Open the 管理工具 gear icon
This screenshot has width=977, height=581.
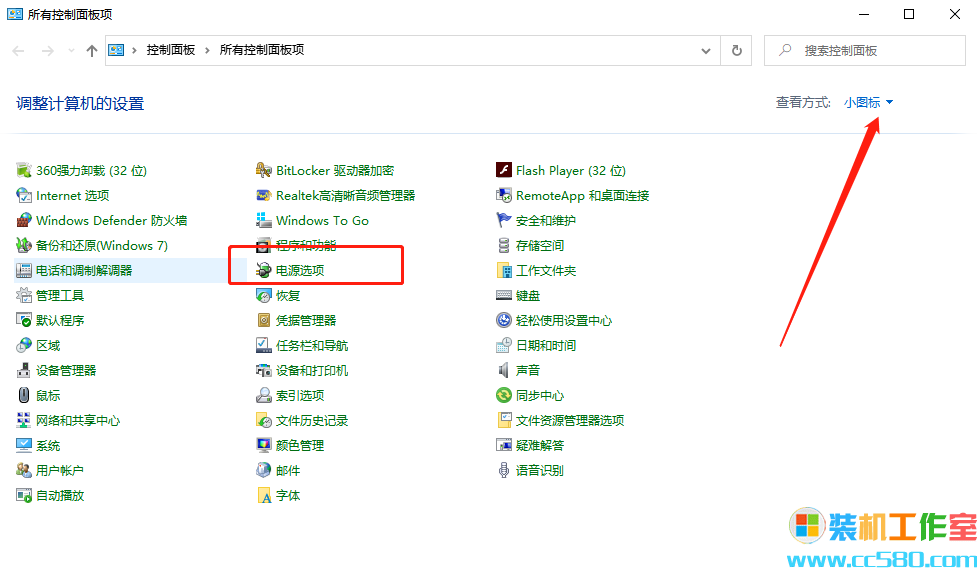tap(24, 295)
